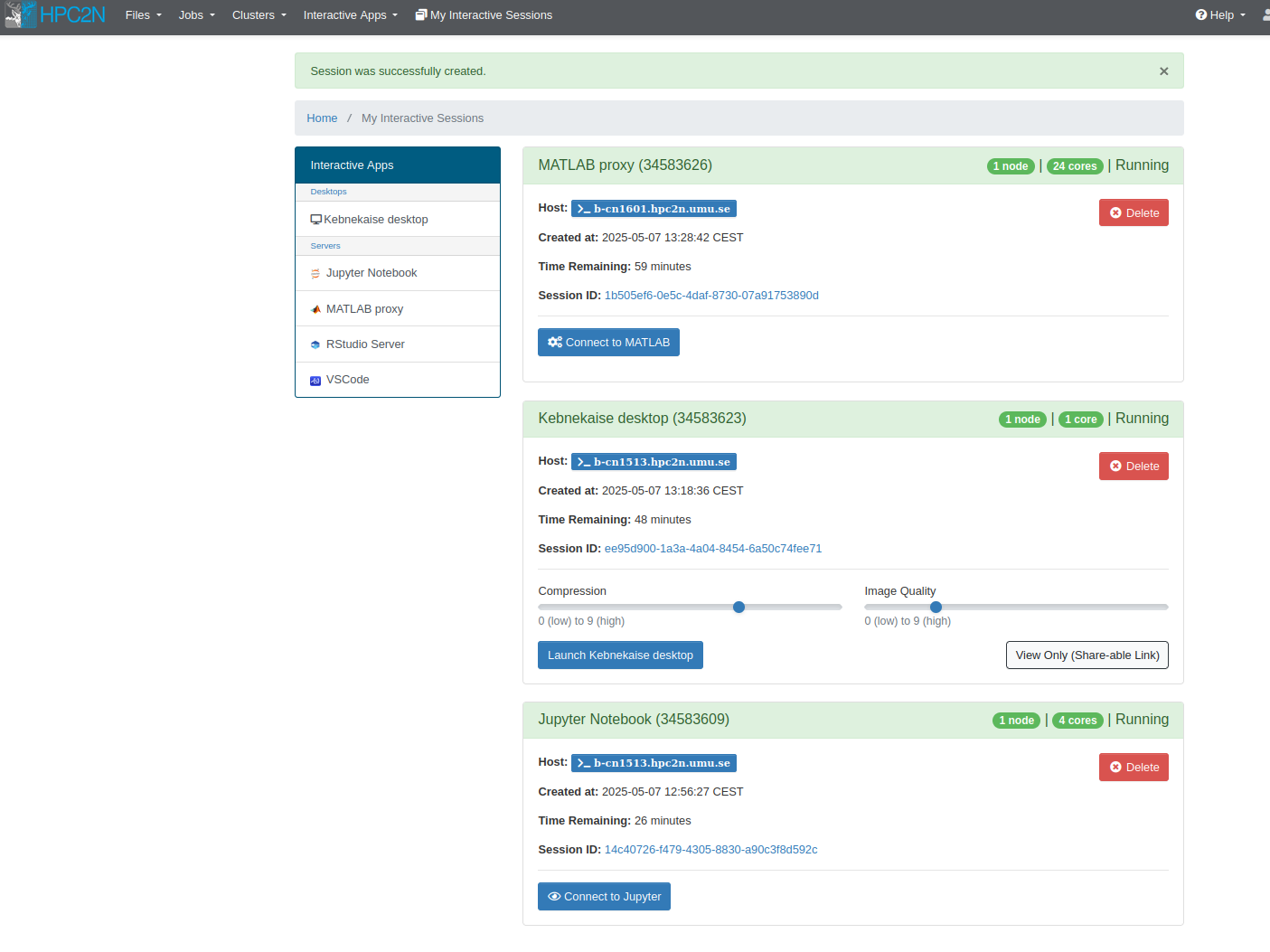The width and height of the screenshot is (1270, 952).
Task: Open session ID link 14c40726-f479-4305-8830-a90c3f8d592c
Action: click(710, 850)
